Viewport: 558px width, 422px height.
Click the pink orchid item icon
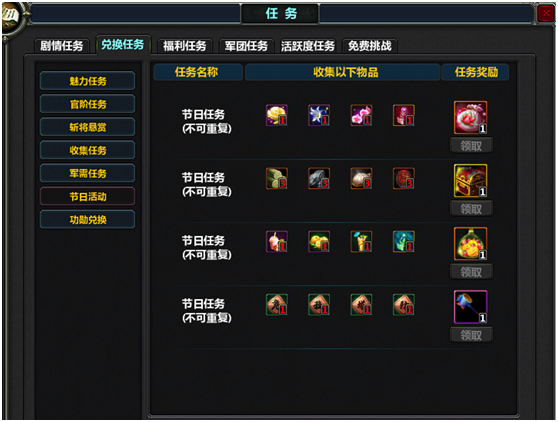[x=361, y=115]
